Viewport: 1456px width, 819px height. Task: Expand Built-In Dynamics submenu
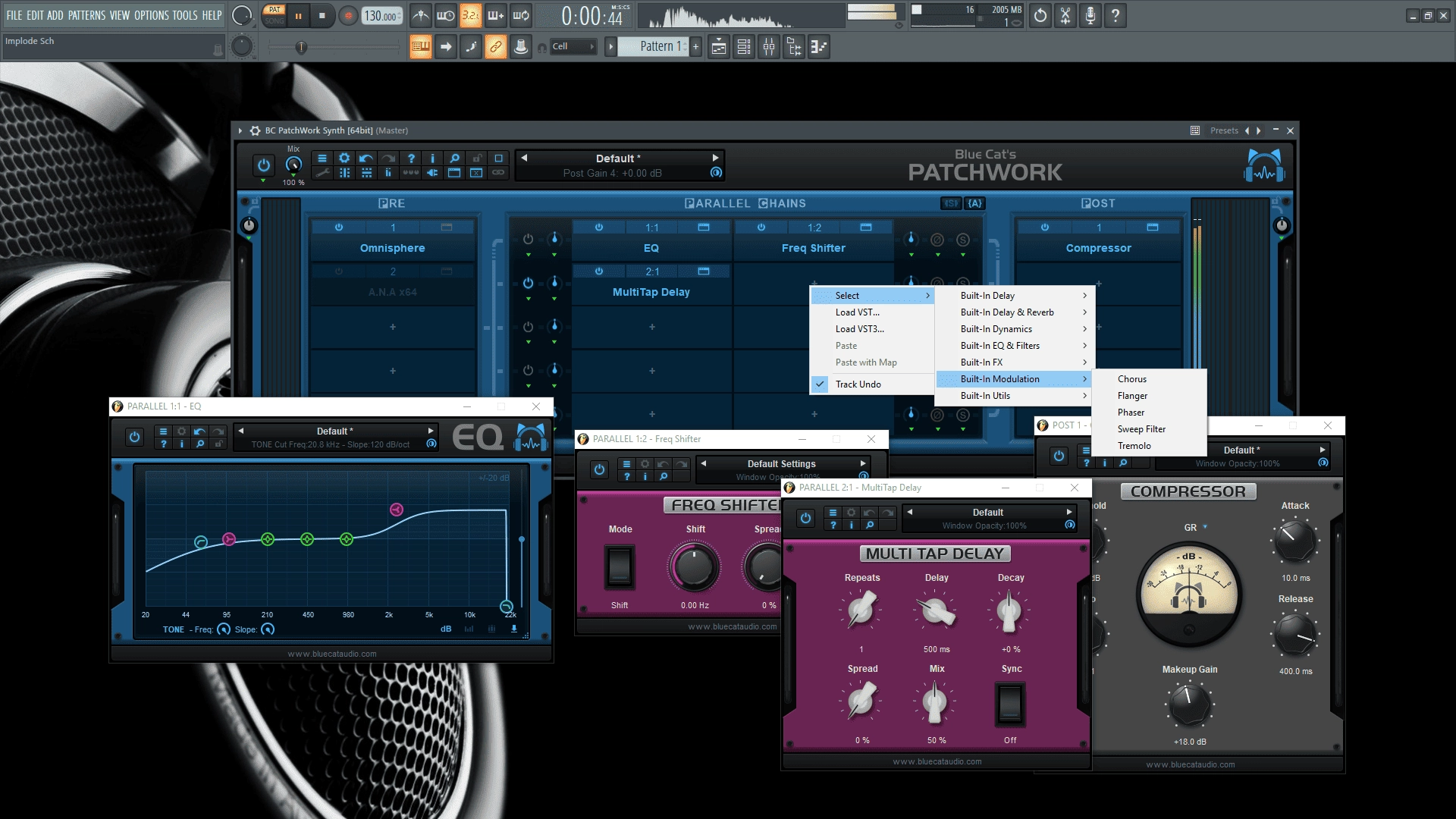[x=1014, y=329]
